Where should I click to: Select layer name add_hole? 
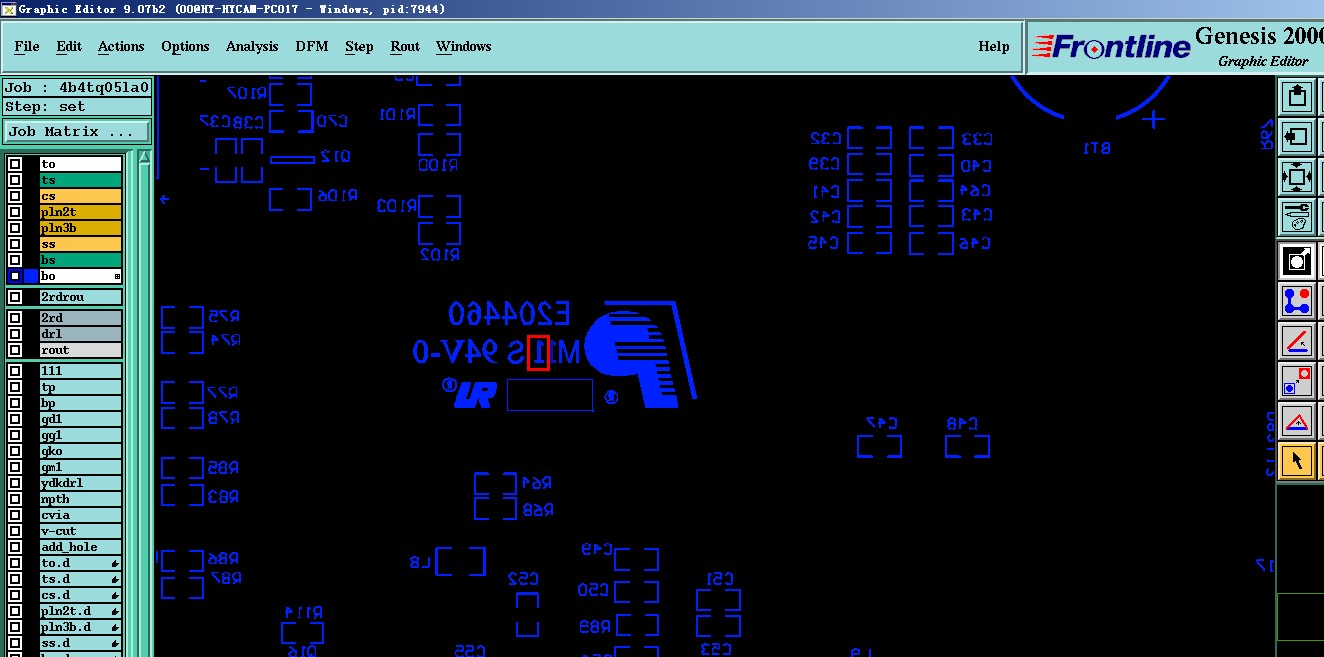coord(80,547)
